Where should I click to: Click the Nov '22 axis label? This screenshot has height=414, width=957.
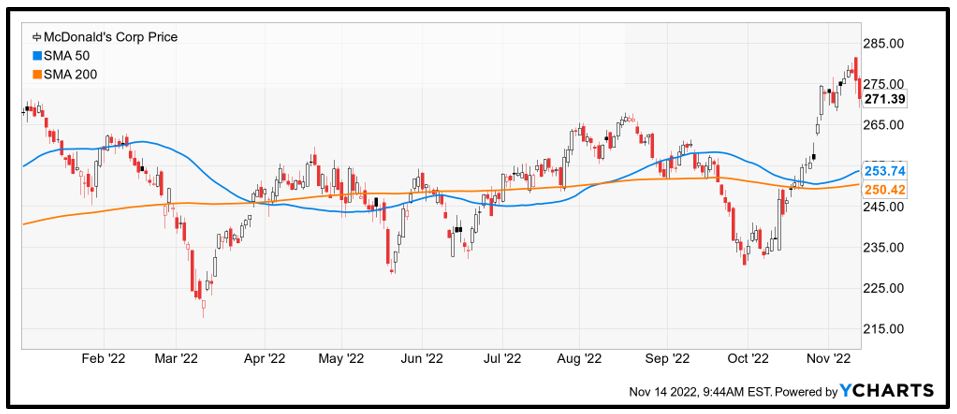829,358
